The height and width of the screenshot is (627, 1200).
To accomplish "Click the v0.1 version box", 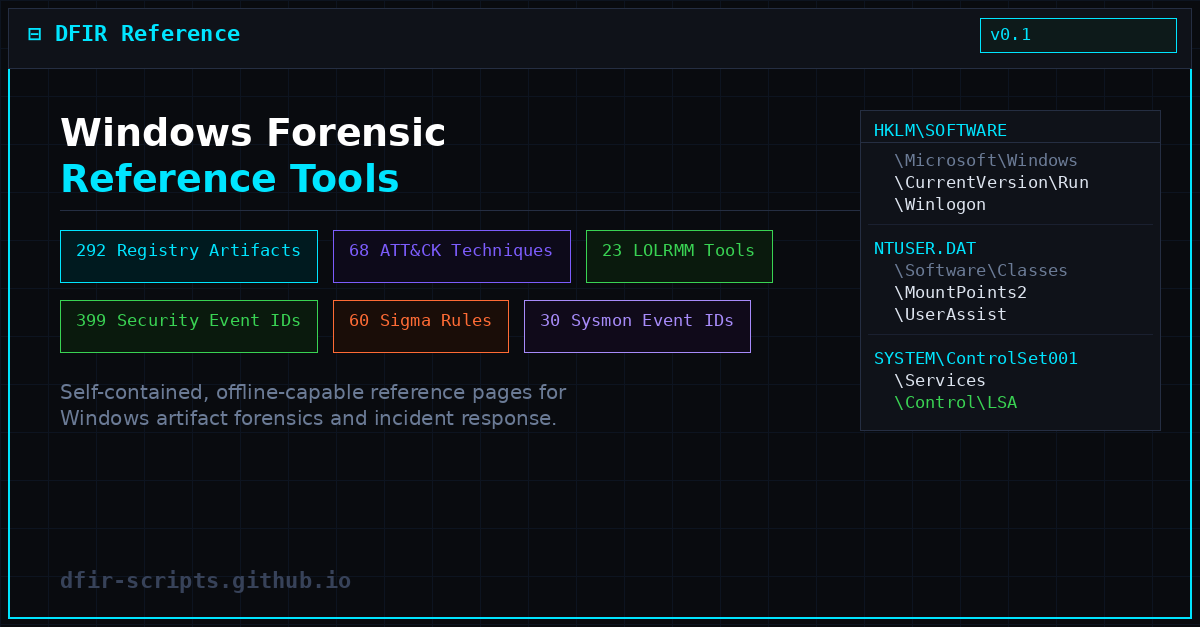I will (x=1078, y=35).
